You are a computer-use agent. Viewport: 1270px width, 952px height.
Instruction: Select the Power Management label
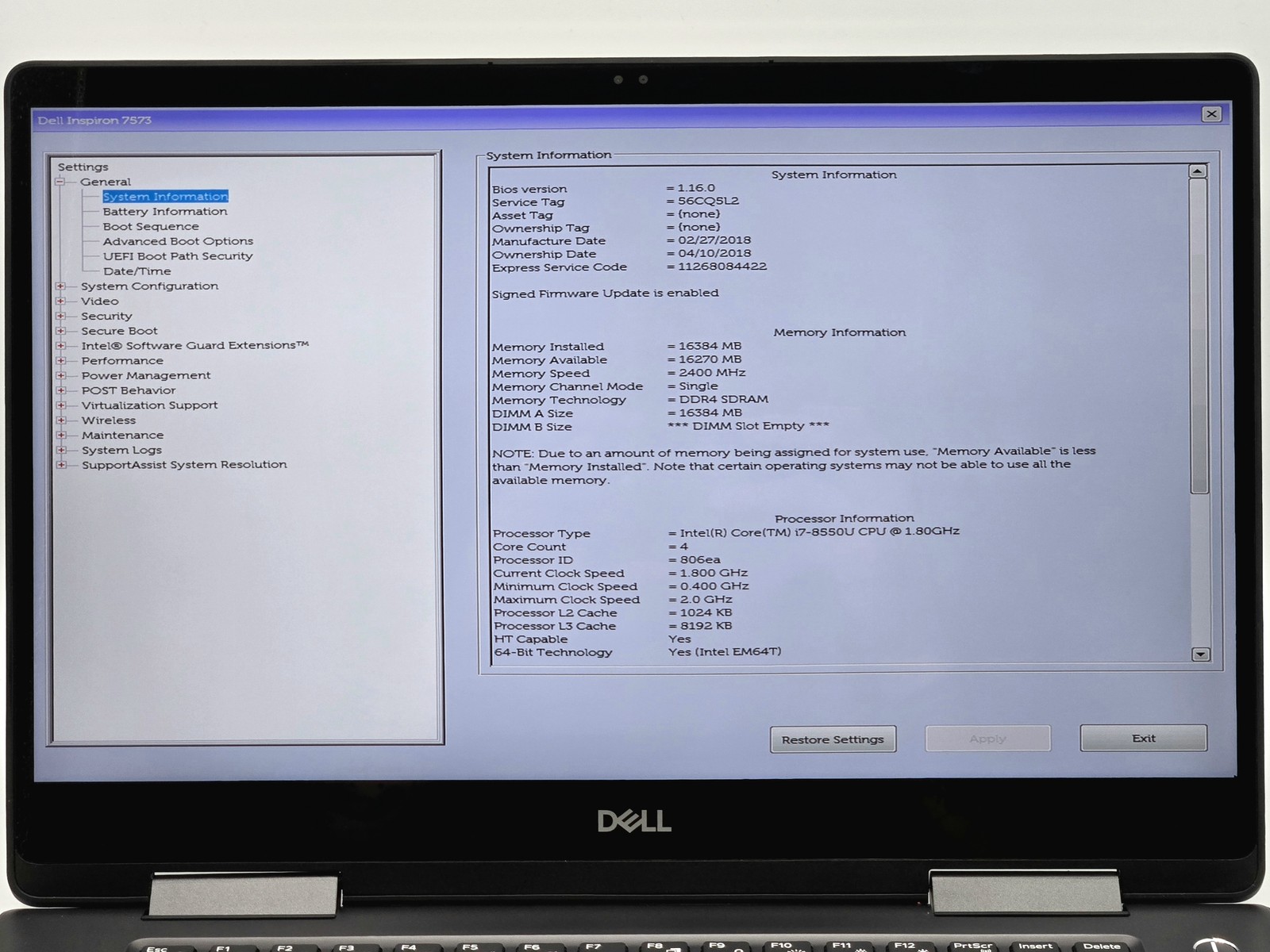click(146, 375)
